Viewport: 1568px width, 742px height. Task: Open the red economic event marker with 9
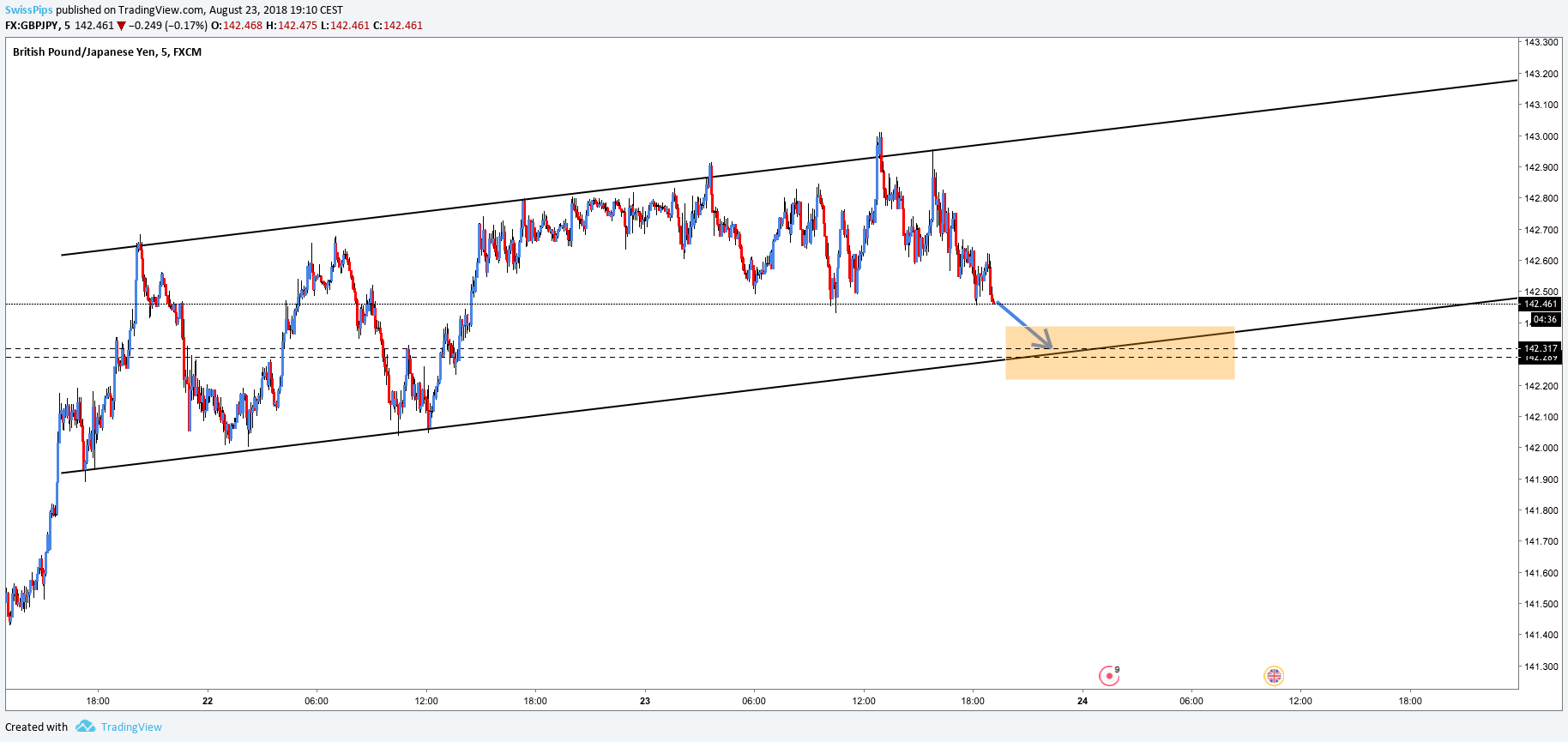click(1110, 676)
